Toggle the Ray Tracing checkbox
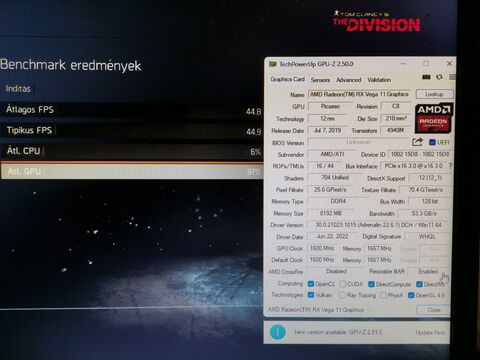Viewport: 480px width, 360px height. tap(342, 295)
